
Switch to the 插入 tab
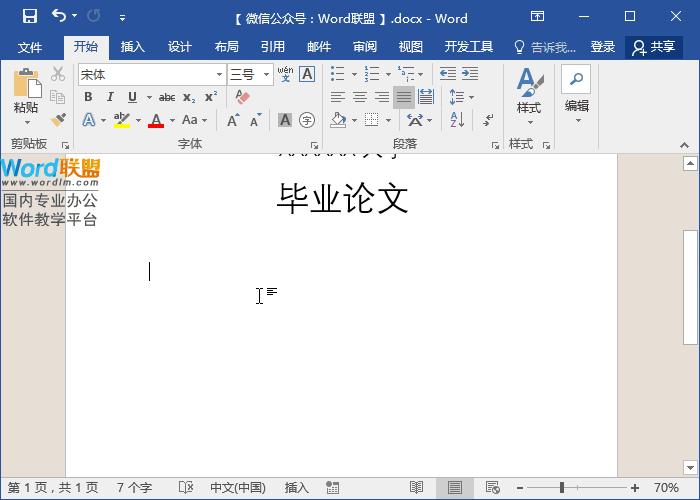[x=133, y=47]
